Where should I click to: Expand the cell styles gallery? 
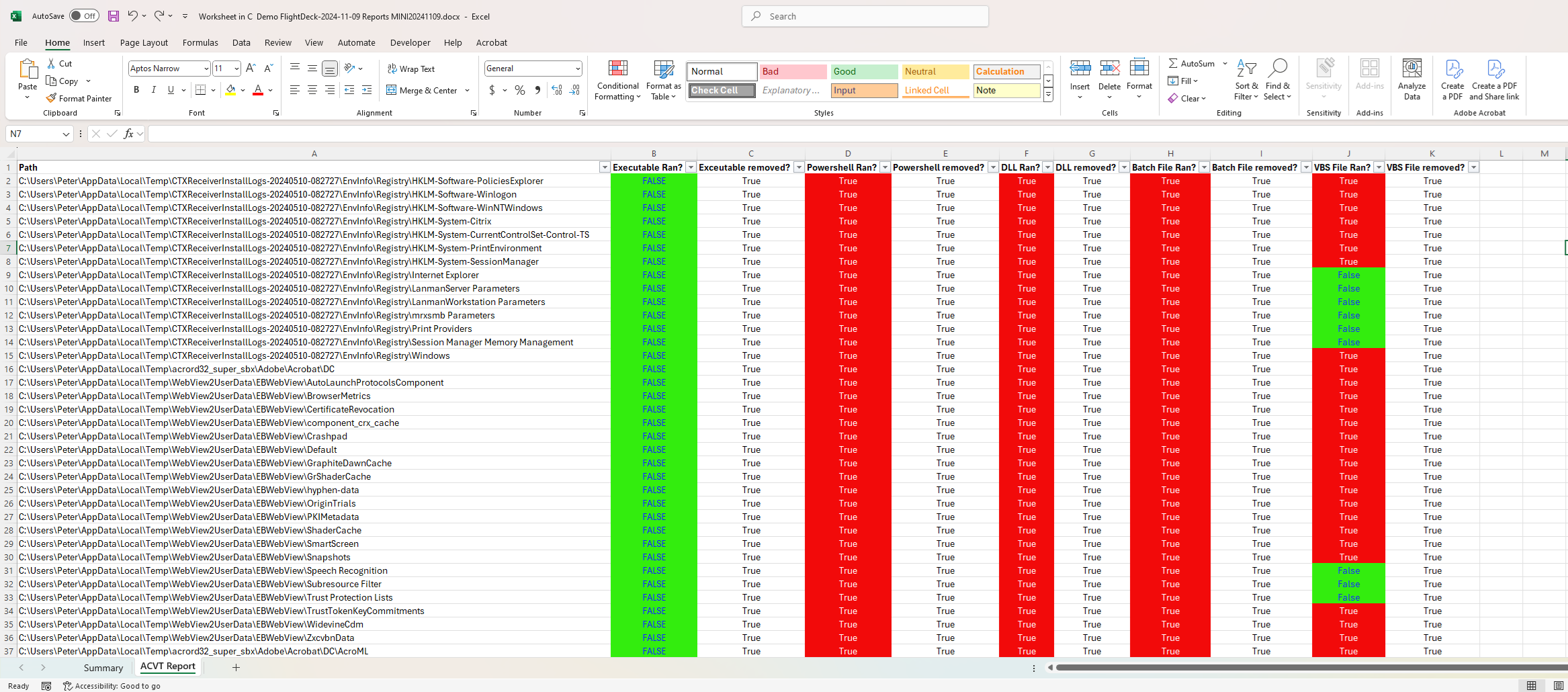click(1048, 95)
